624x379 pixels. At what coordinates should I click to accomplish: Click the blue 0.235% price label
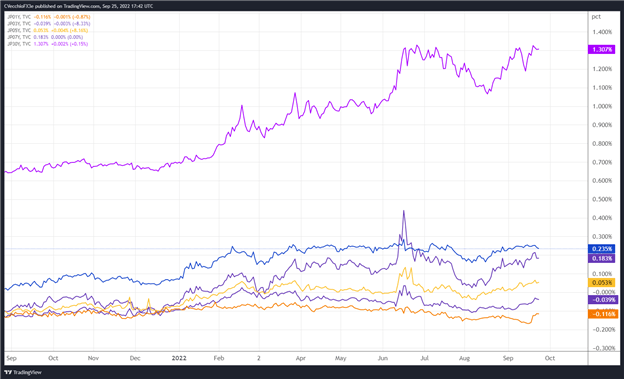click(x=603, y=249)
